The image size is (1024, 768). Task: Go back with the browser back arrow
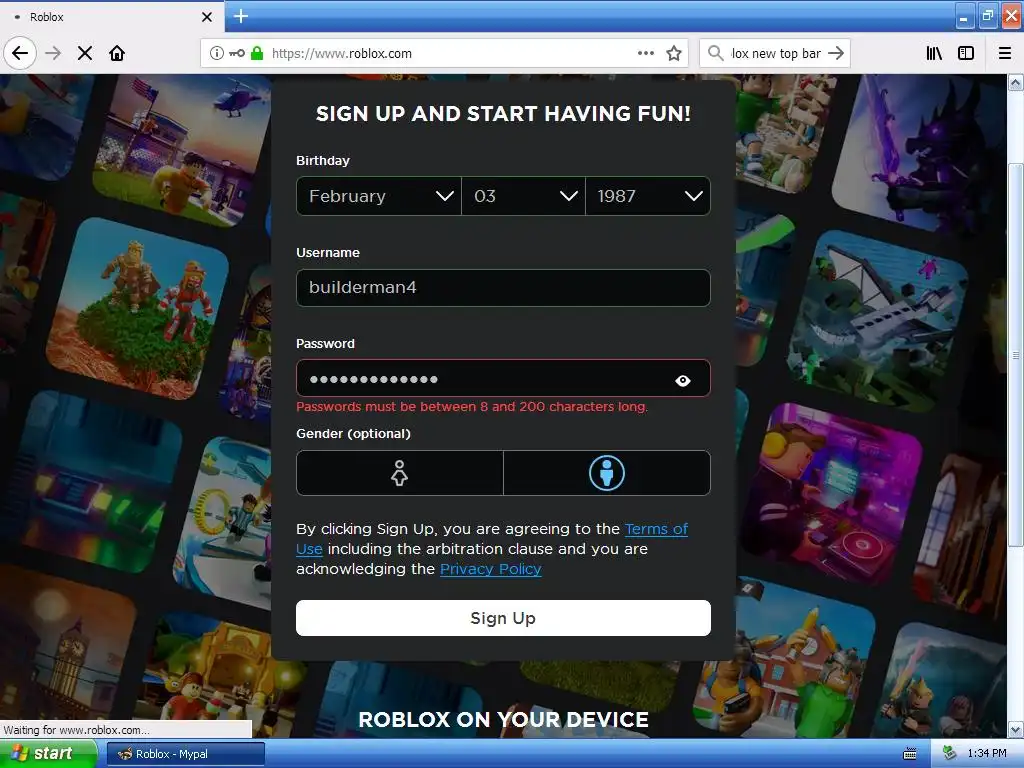pos(20,53)
